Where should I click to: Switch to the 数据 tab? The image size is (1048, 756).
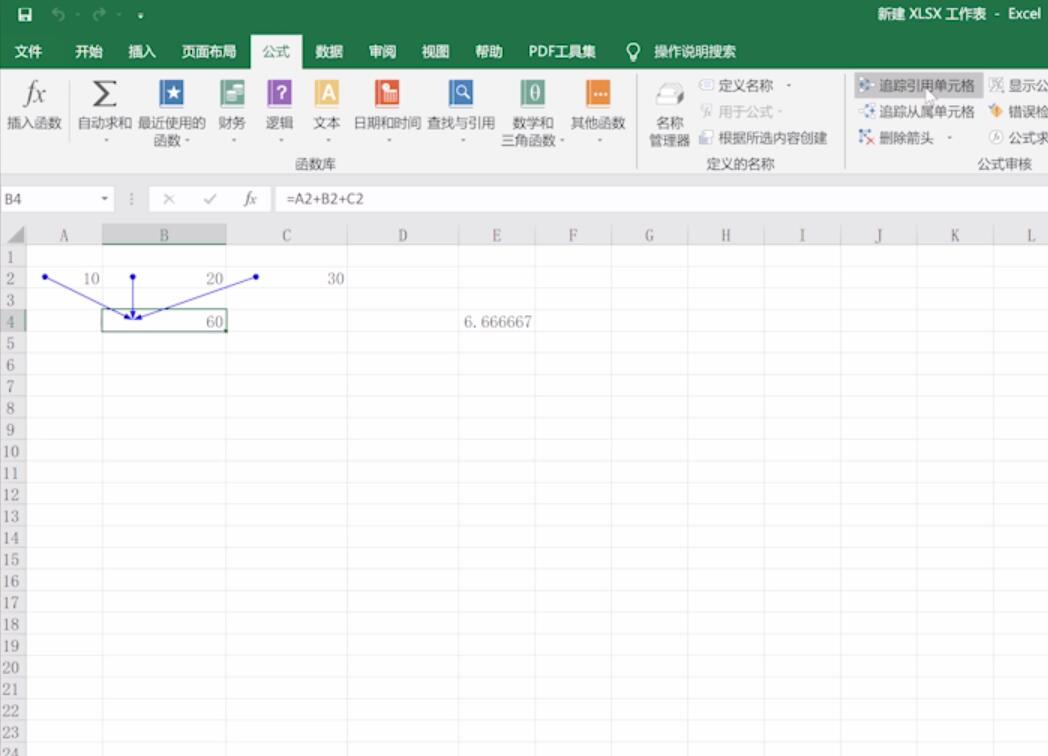329,51
